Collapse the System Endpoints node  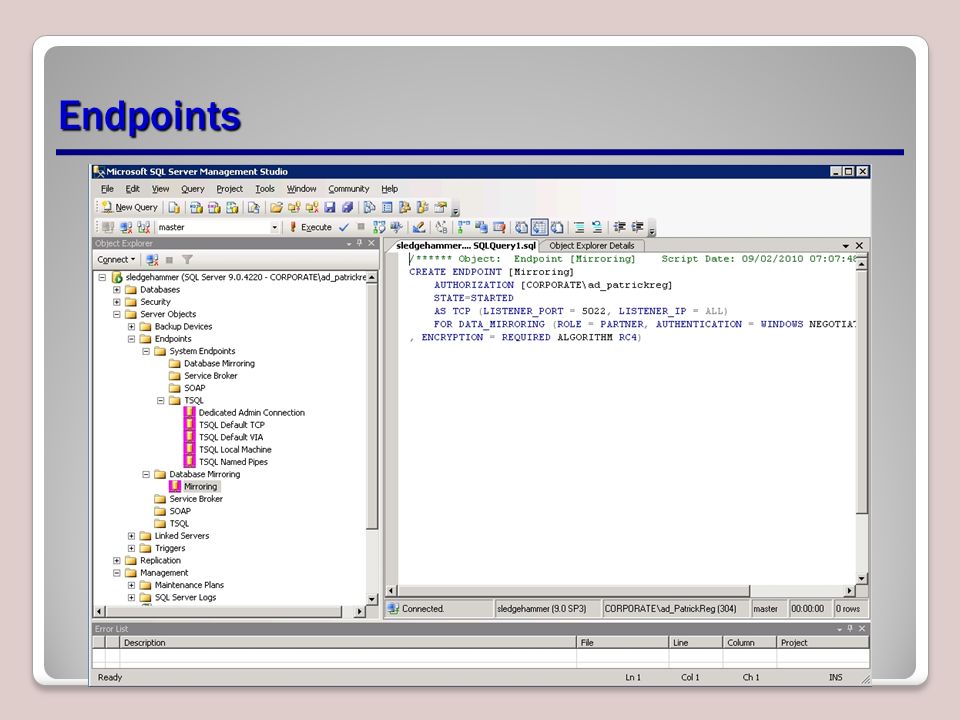tap(146, 351)
